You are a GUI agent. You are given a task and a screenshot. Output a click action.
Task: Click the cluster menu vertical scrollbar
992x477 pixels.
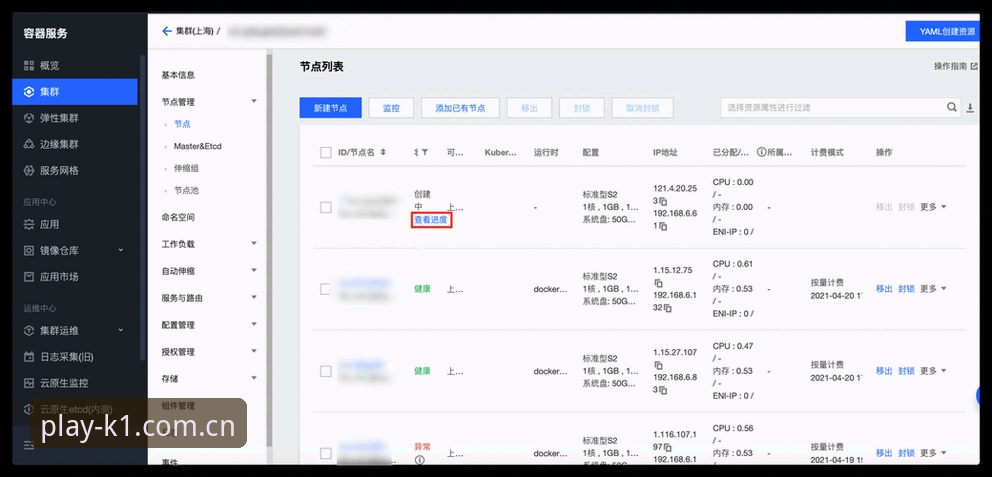coord(270,250)
